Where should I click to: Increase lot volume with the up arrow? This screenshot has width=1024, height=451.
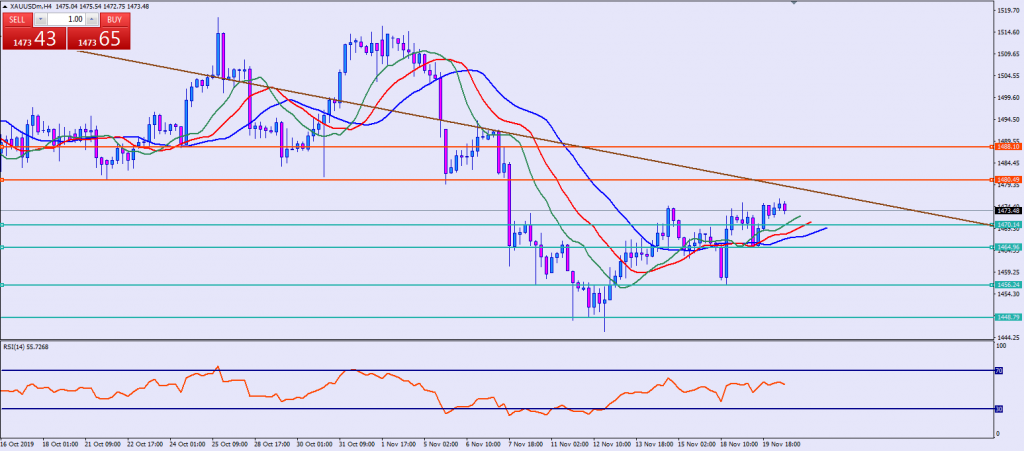[x=91, y=19]
